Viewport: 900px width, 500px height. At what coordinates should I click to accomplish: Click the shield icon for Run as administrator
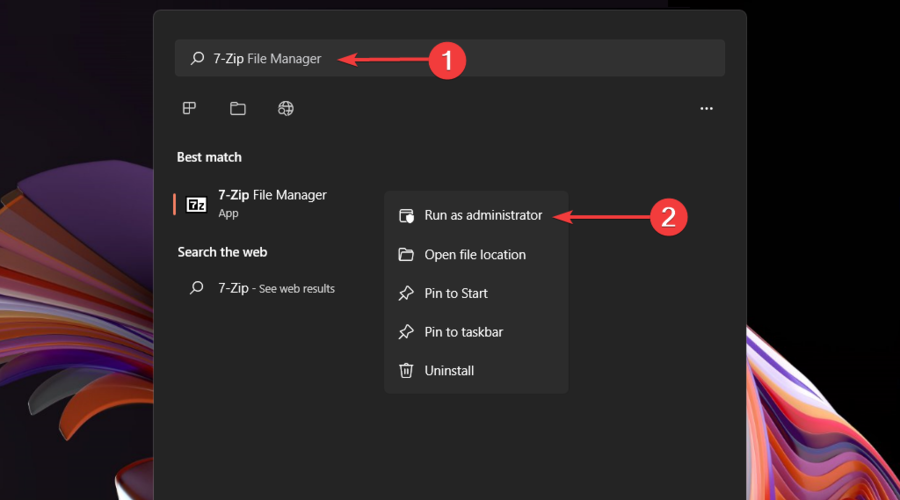pos(406,216)
